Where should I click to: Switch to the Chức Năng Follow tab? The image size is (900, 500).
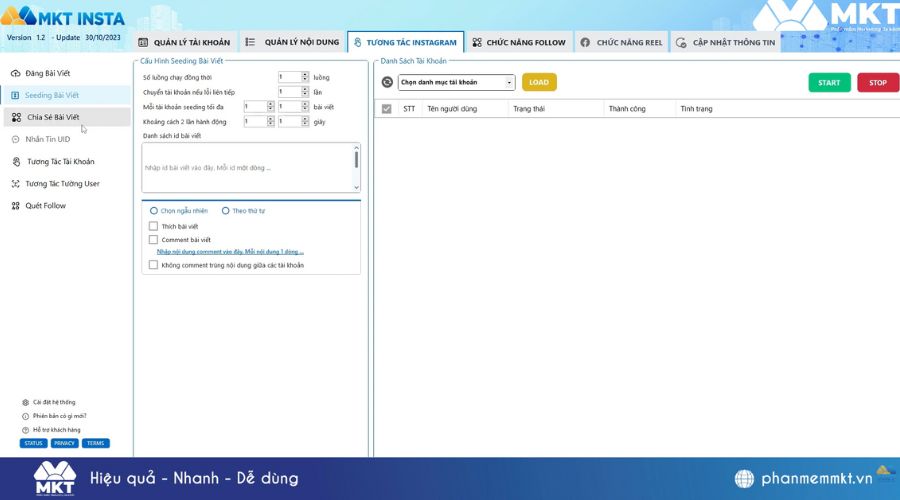click(x=518, y=42)
